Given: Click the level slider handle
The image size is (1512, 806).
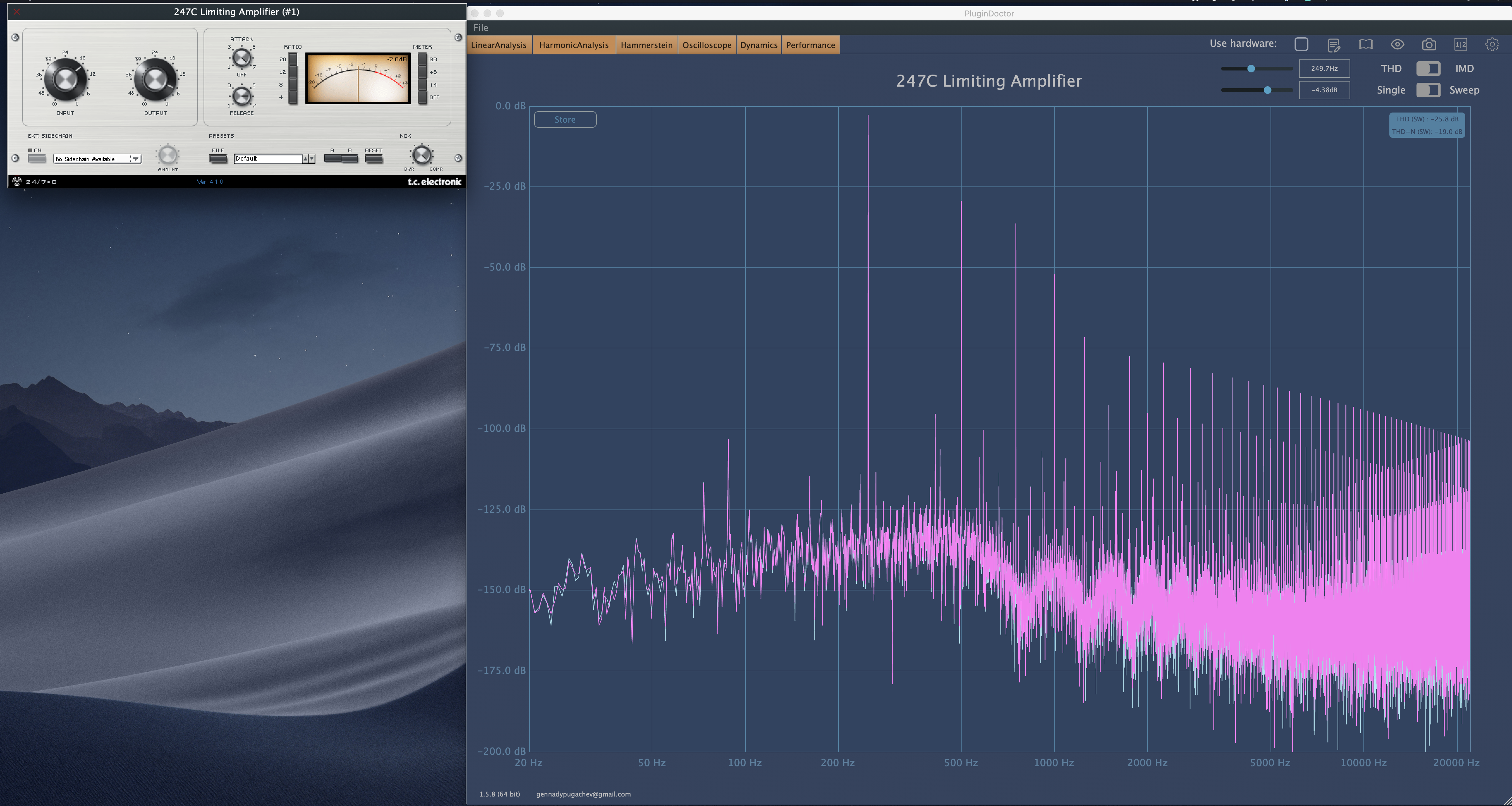Looking at the screenshot, I should point(1267,90).
